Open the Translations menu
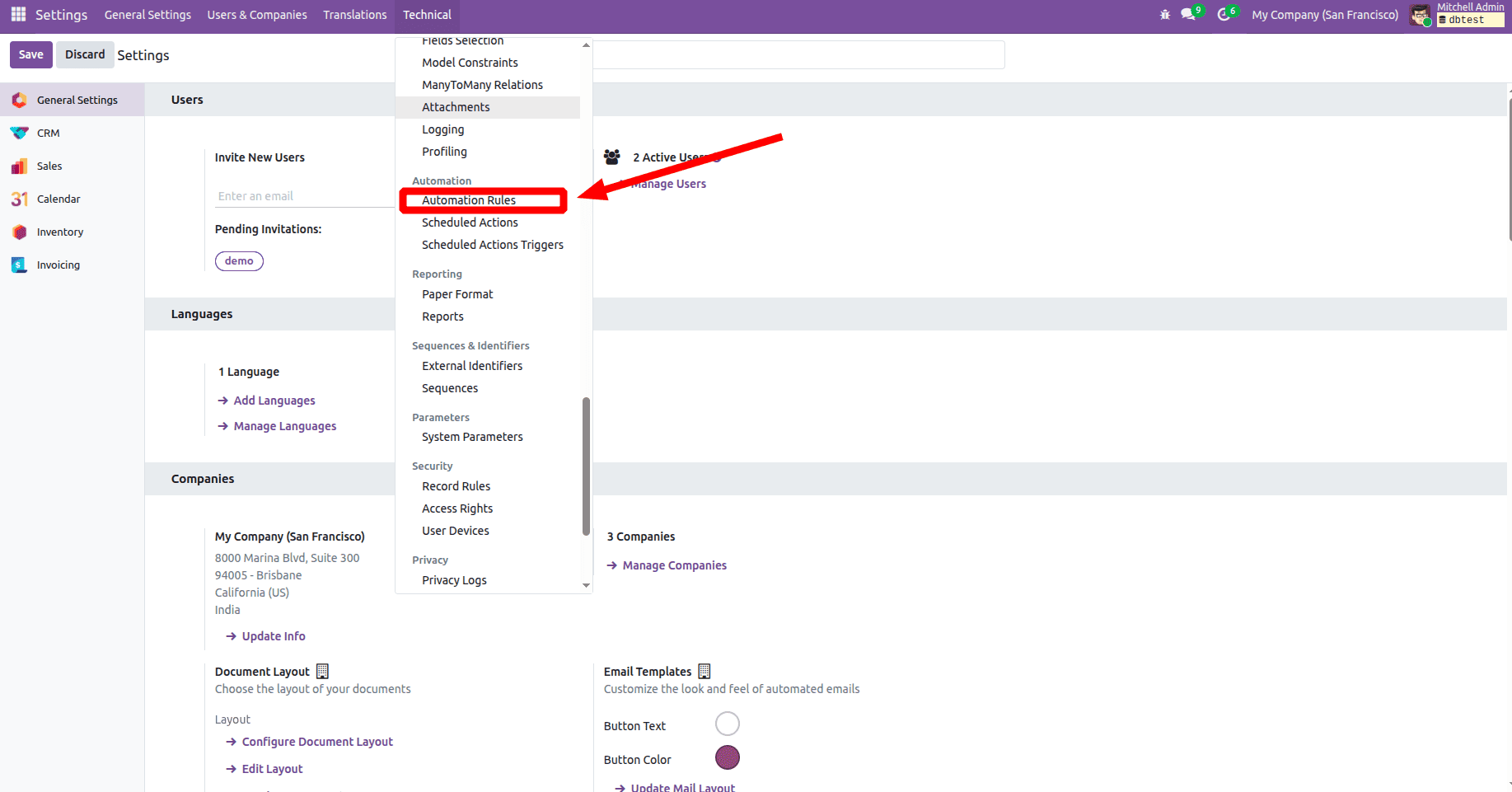 (355, 15)
